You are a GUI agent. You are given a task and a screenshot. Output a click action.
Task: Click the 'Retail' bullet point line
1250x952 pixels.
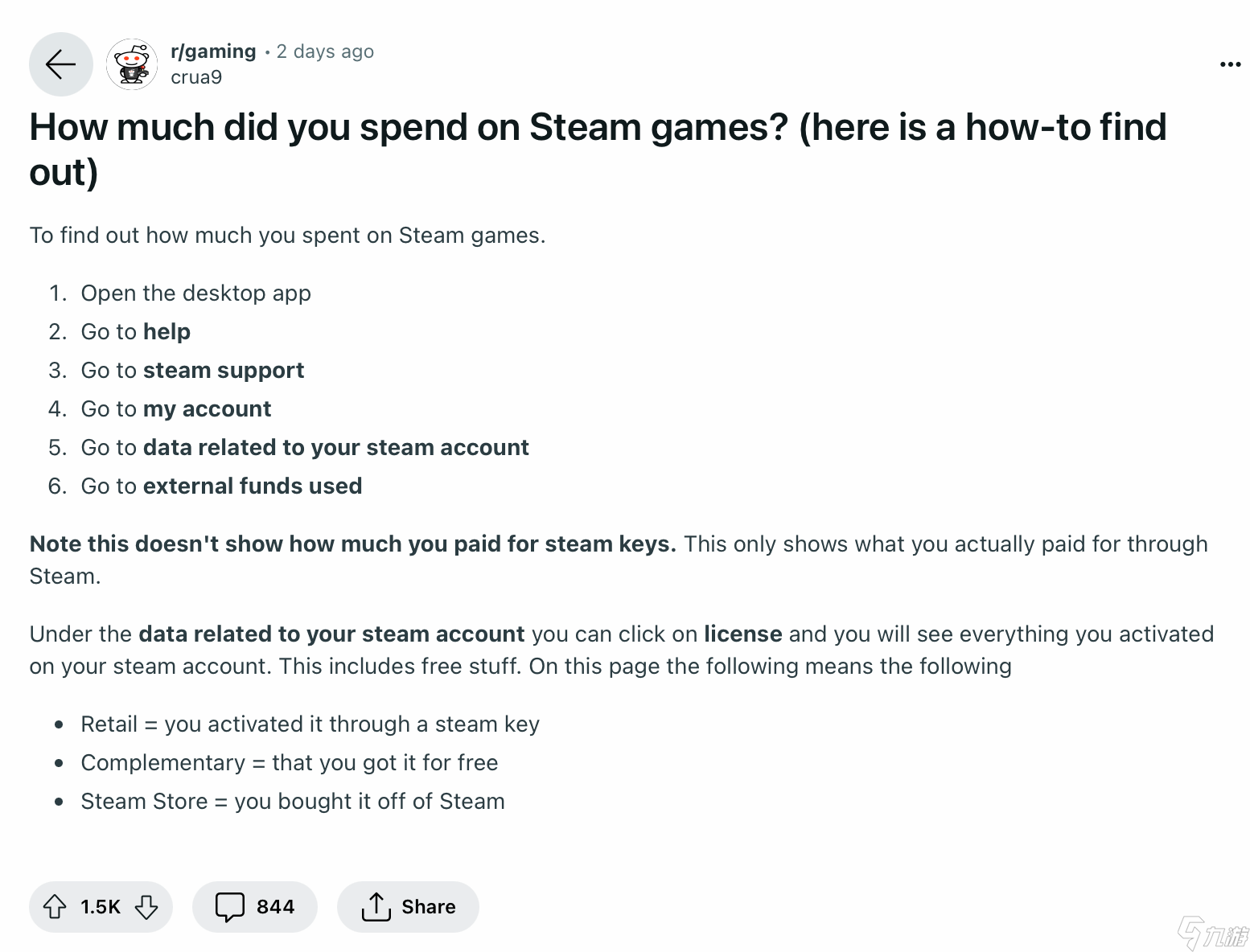click(310, 724)
